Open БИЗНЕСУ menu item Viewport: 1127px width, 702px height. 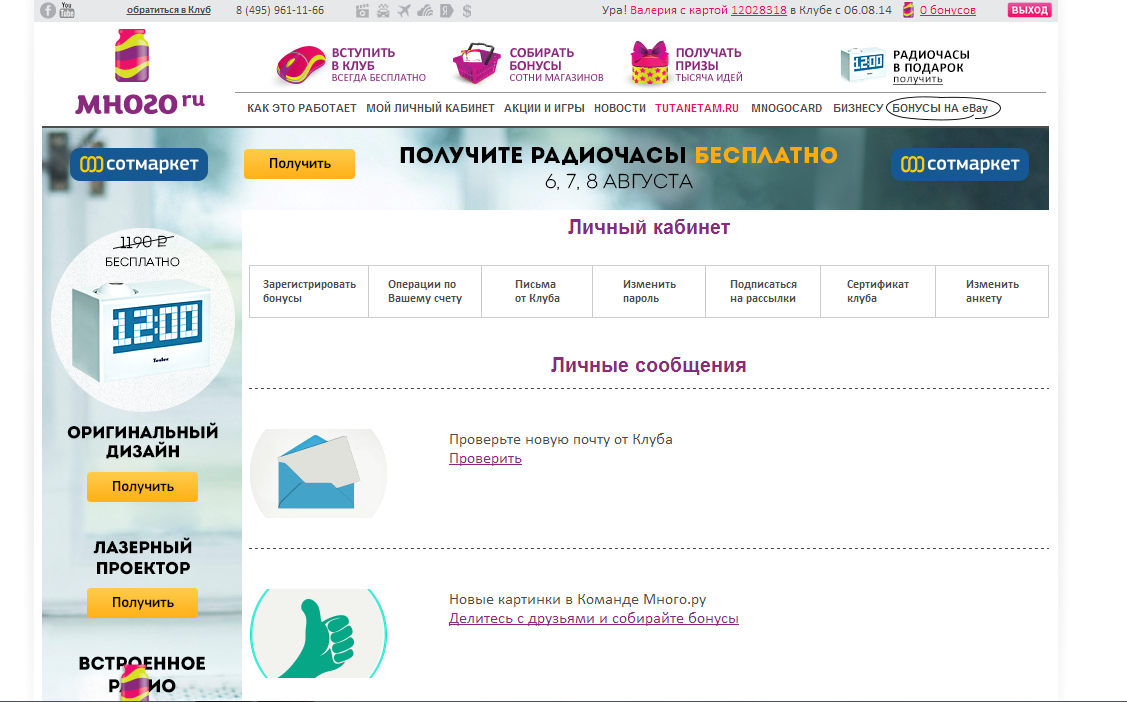(x=857, y=108)
